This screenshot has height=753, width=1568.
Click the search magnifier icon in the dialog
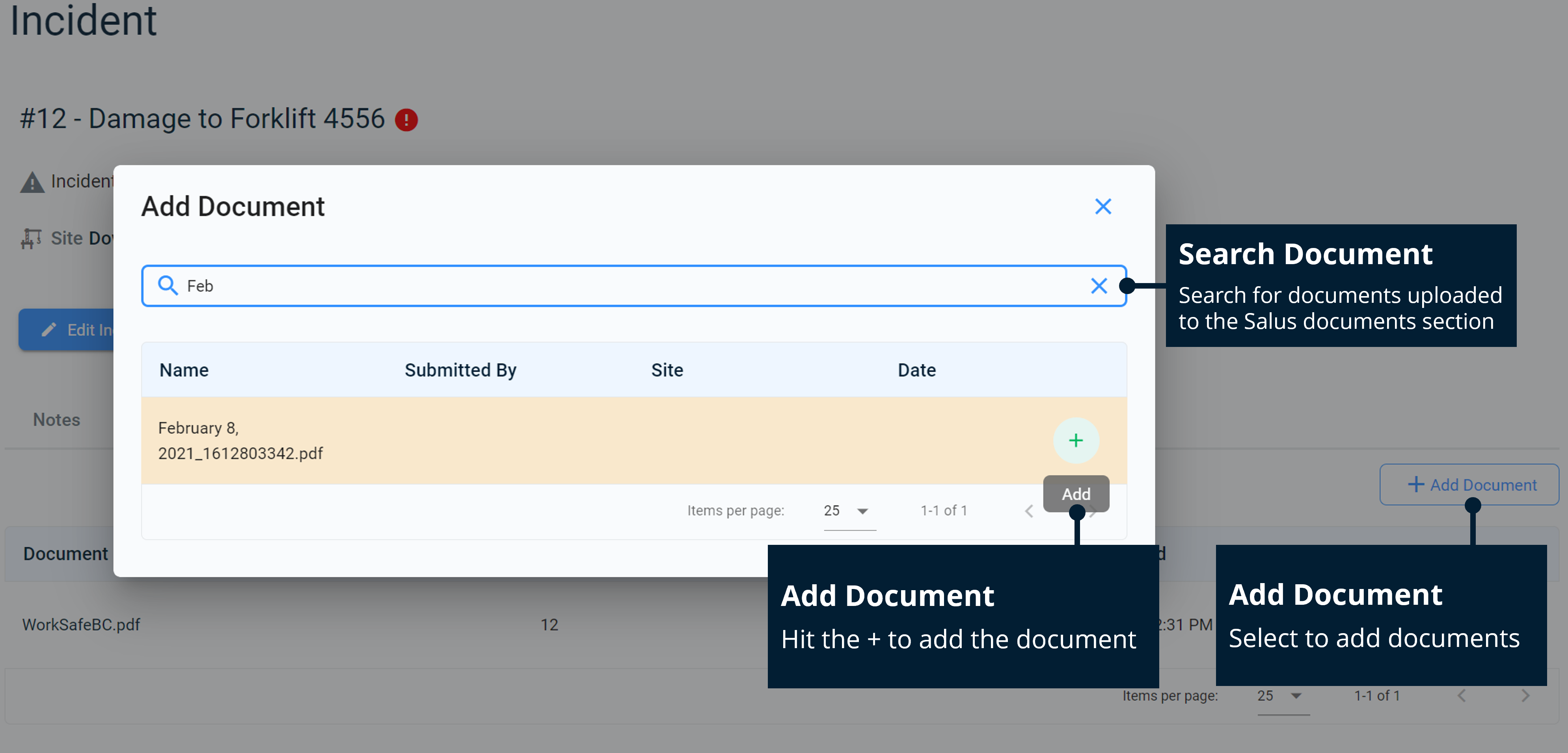168,285
